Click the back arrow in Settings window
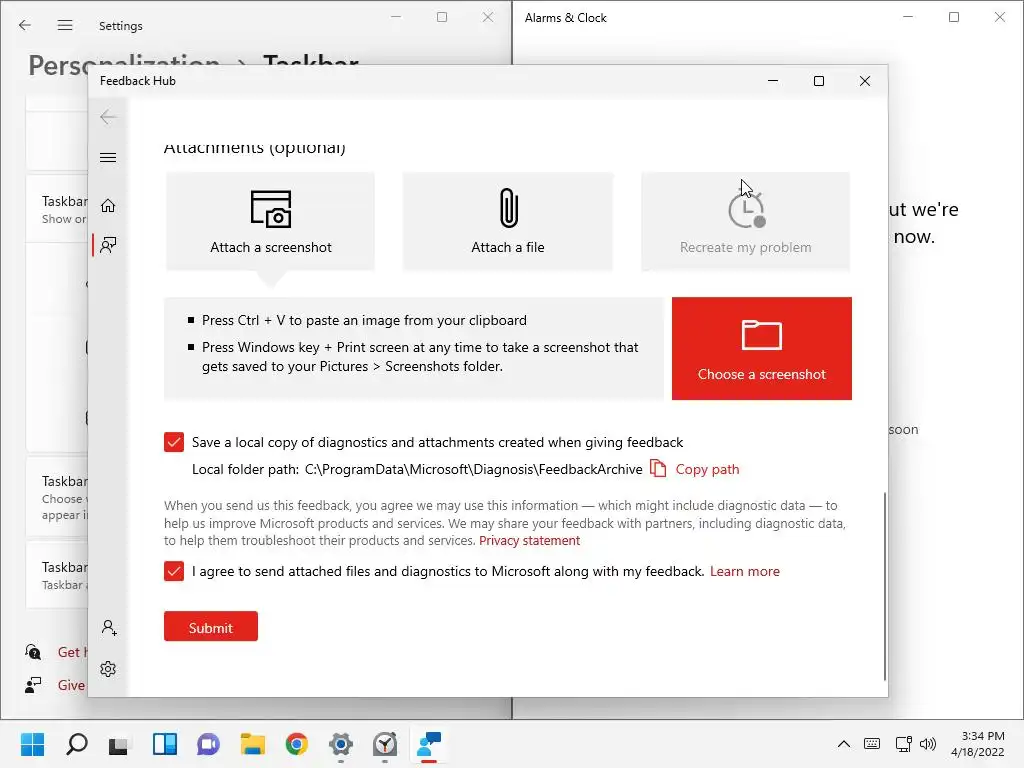The image size is (1024, 768). pos(25,25)
